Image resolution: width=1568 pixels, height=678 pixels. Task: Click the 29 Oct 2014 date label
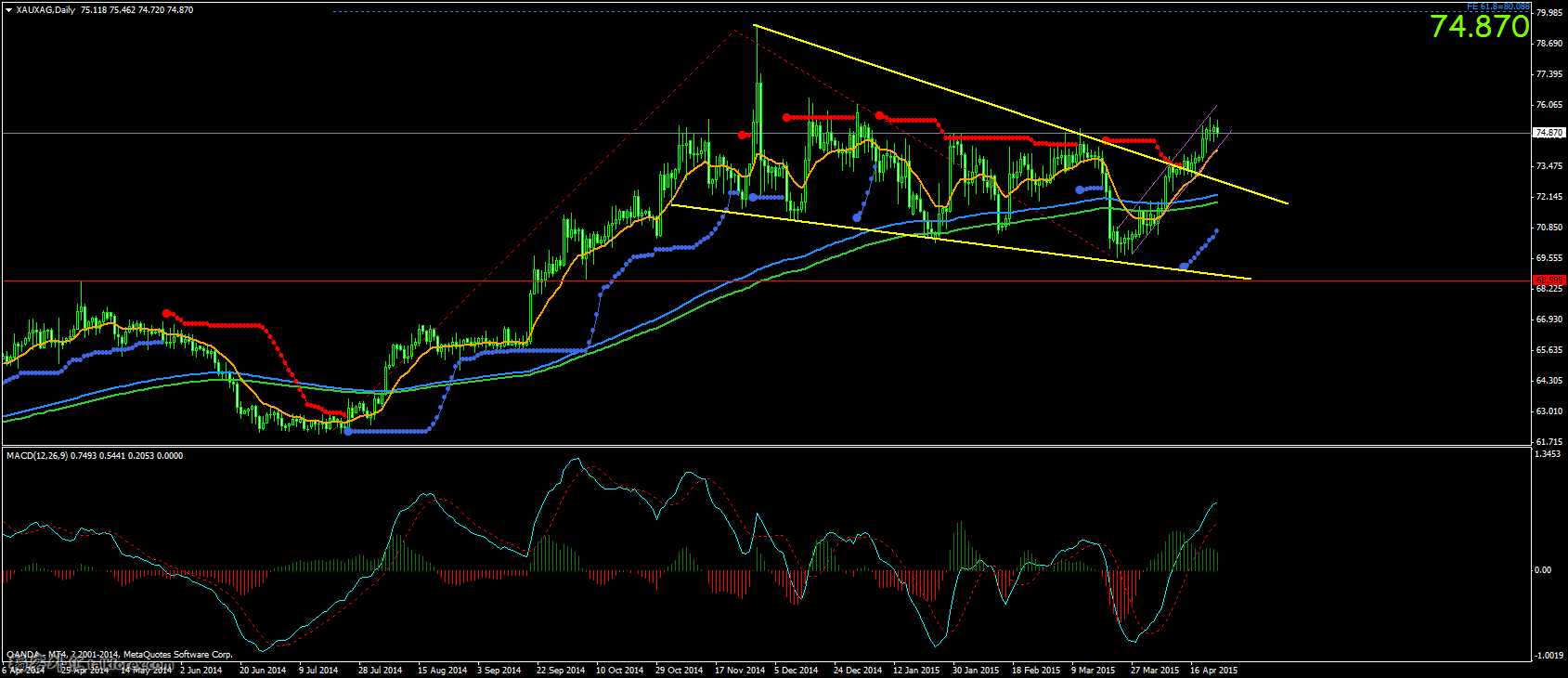[680, 670]
